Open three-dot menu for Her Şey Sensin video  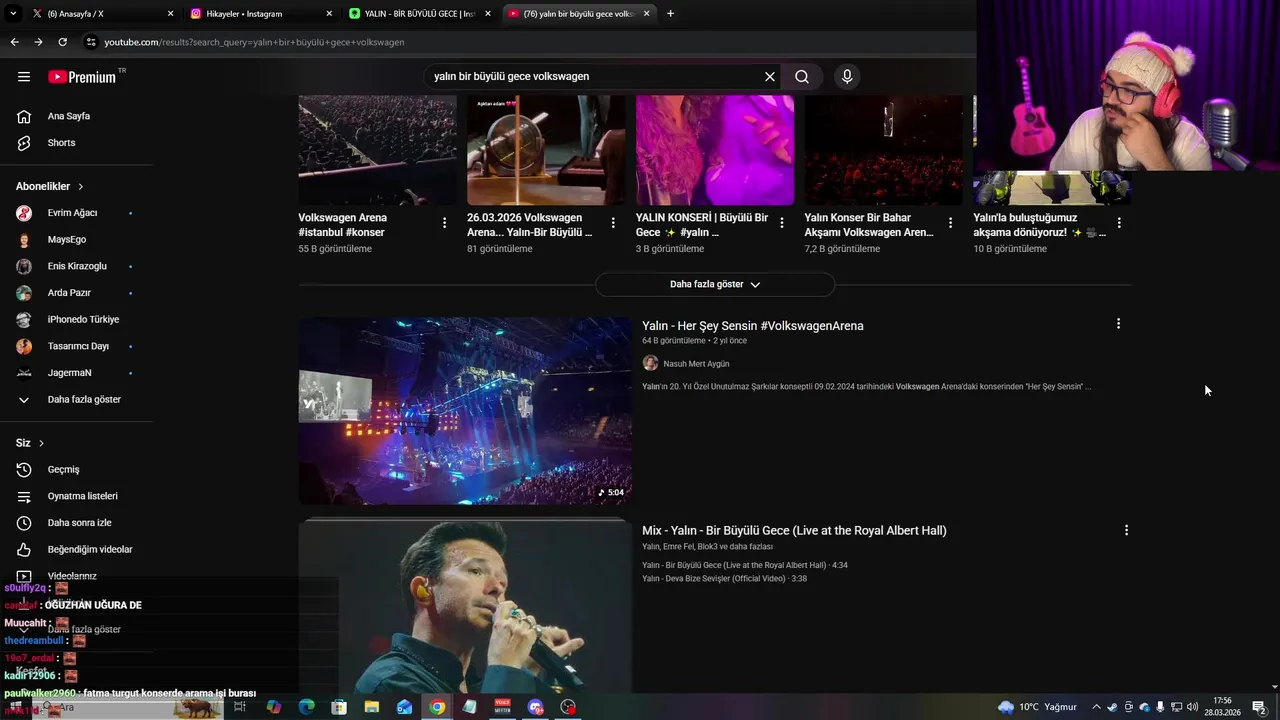tap(1118, 324)
